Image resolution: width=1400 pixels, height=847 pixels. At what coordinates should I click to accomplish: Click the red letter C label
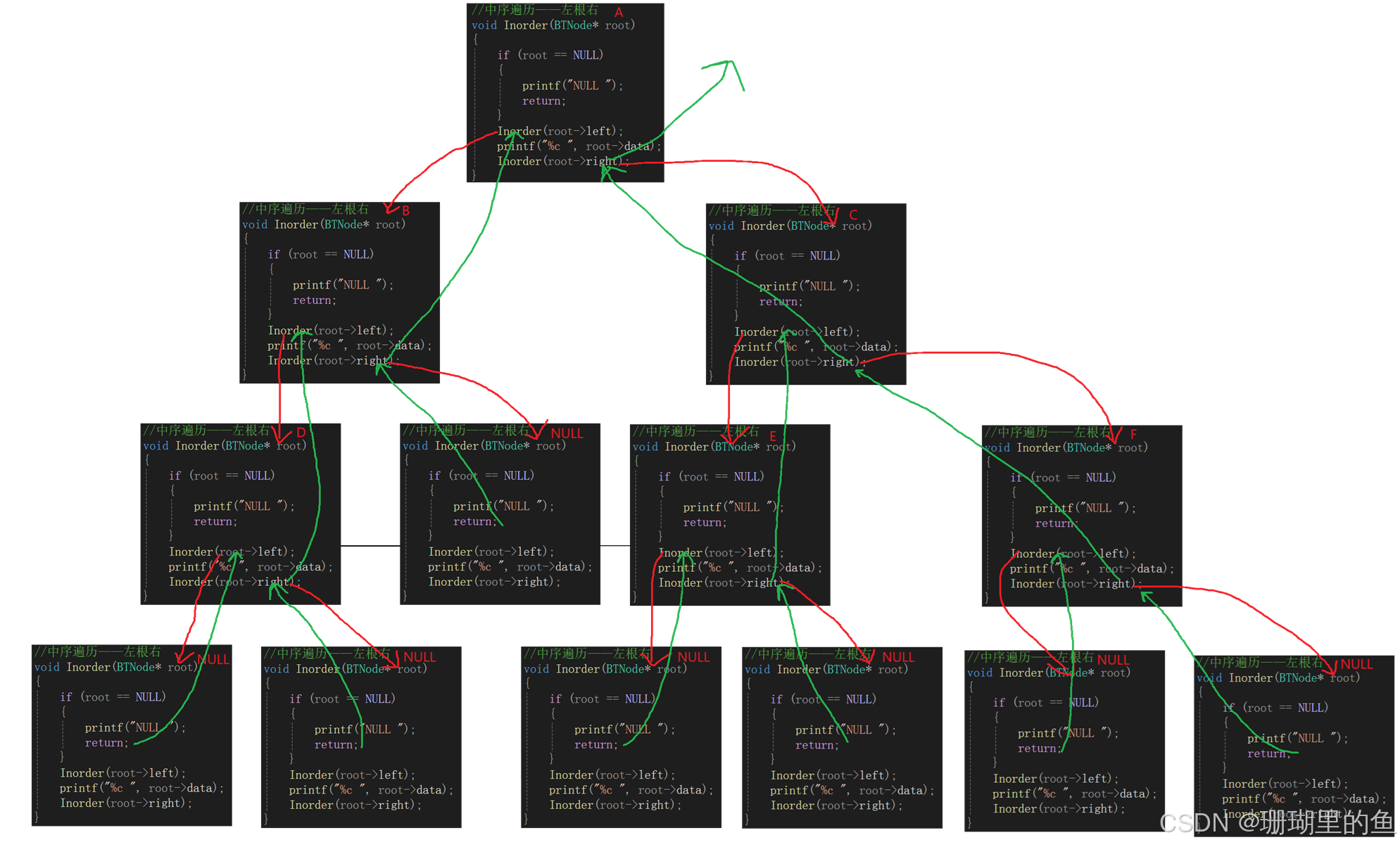(x=853, y=215)
